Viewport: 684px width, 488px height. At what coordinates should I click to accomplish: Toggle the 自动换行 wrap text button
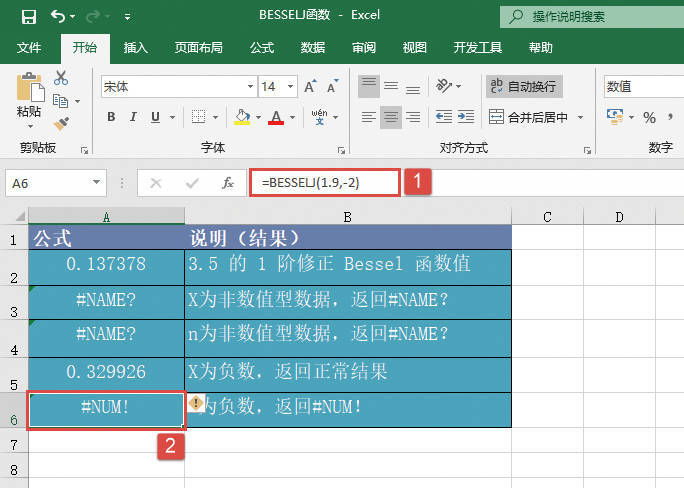coord(523,87)
